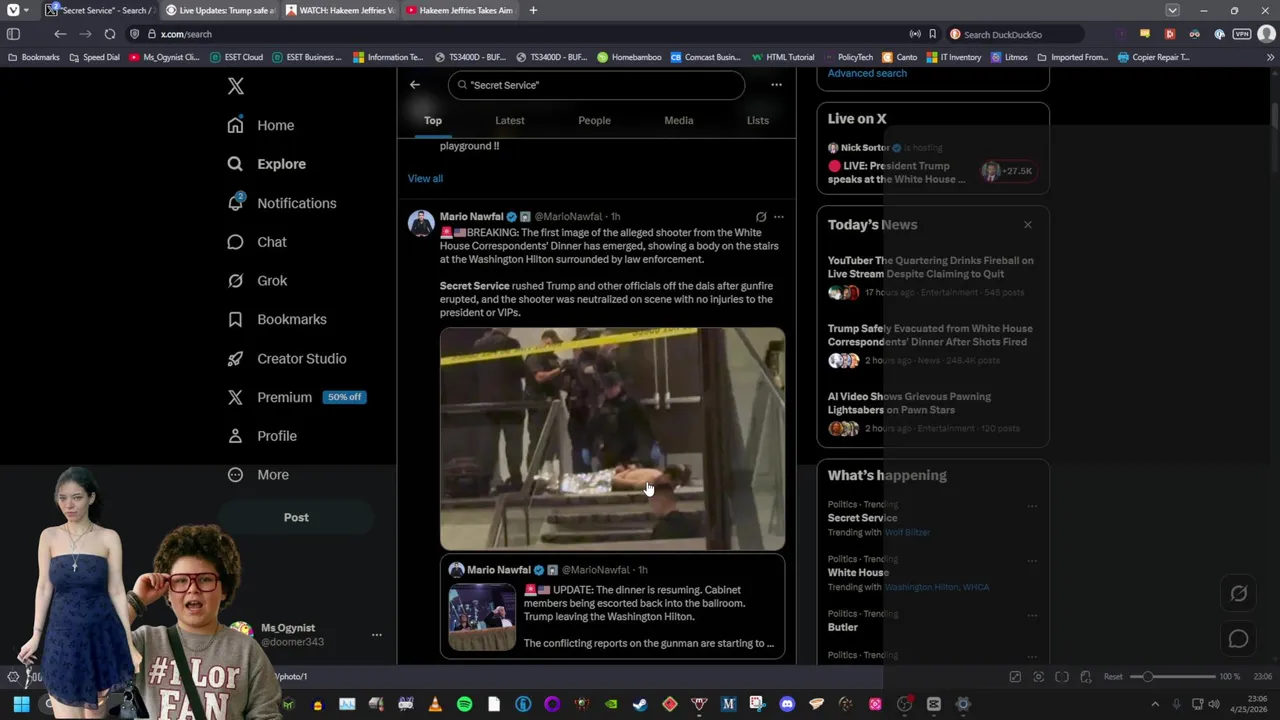
Task: Click the Post button
Action: tap(296, 517)
